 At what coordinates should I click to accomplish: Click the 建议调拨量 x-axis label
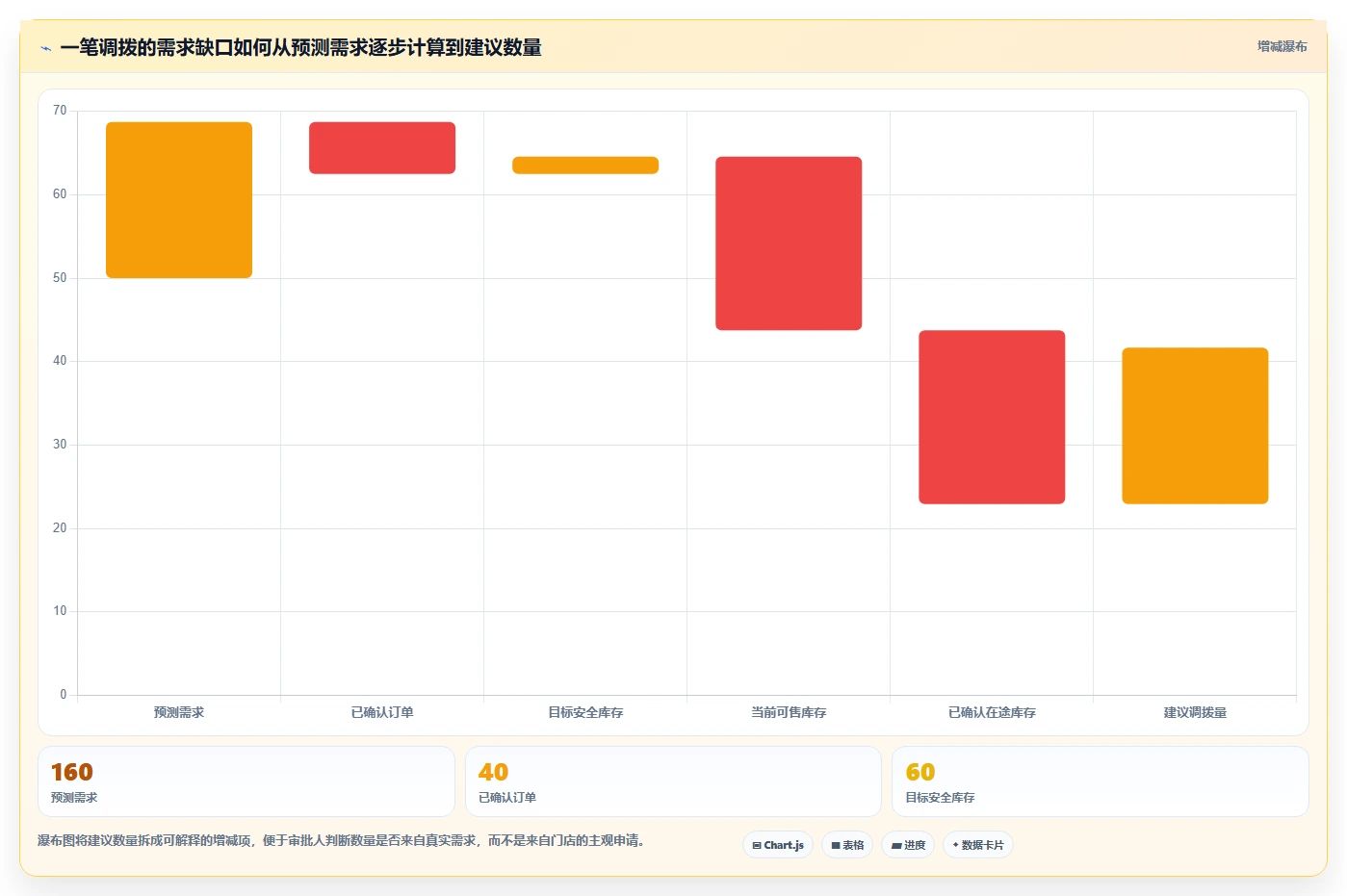(x=1195, y=712)
